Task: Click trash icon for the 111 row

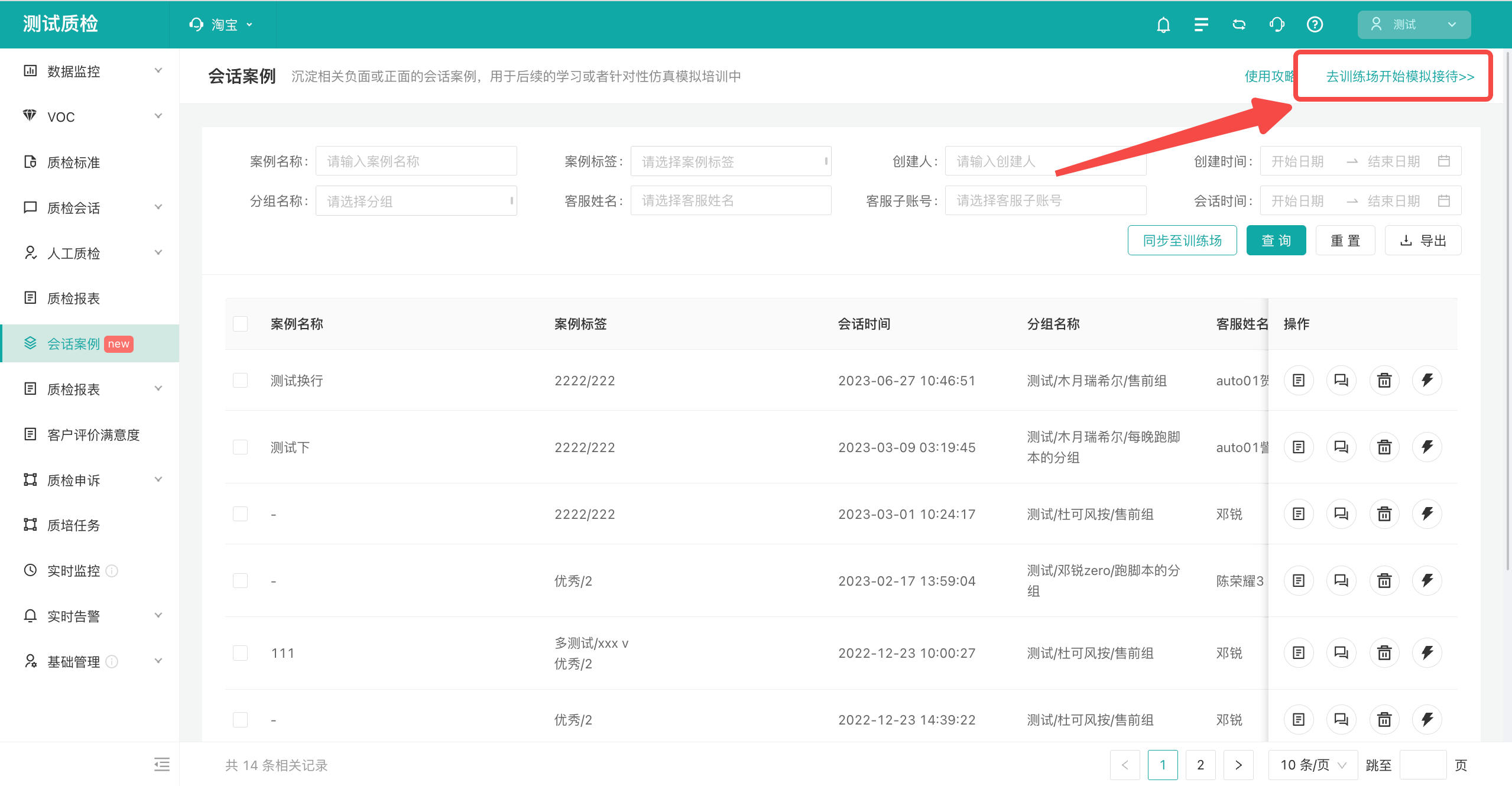Action: click(1384, 652)
